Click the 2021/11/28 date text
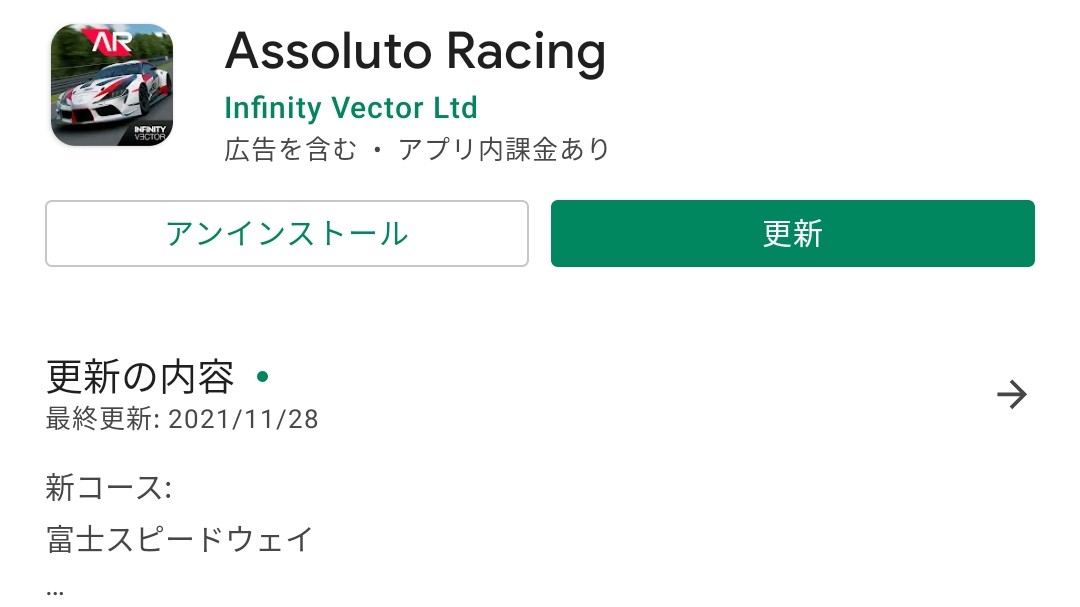1080x607 pixels. pyautogui.click(x=243, y=419)
